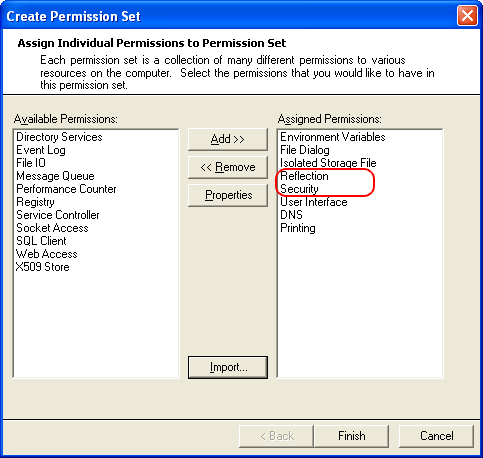Click Finish to create permission set
Screen dimensions: 483x458
(x=351, y=436)
